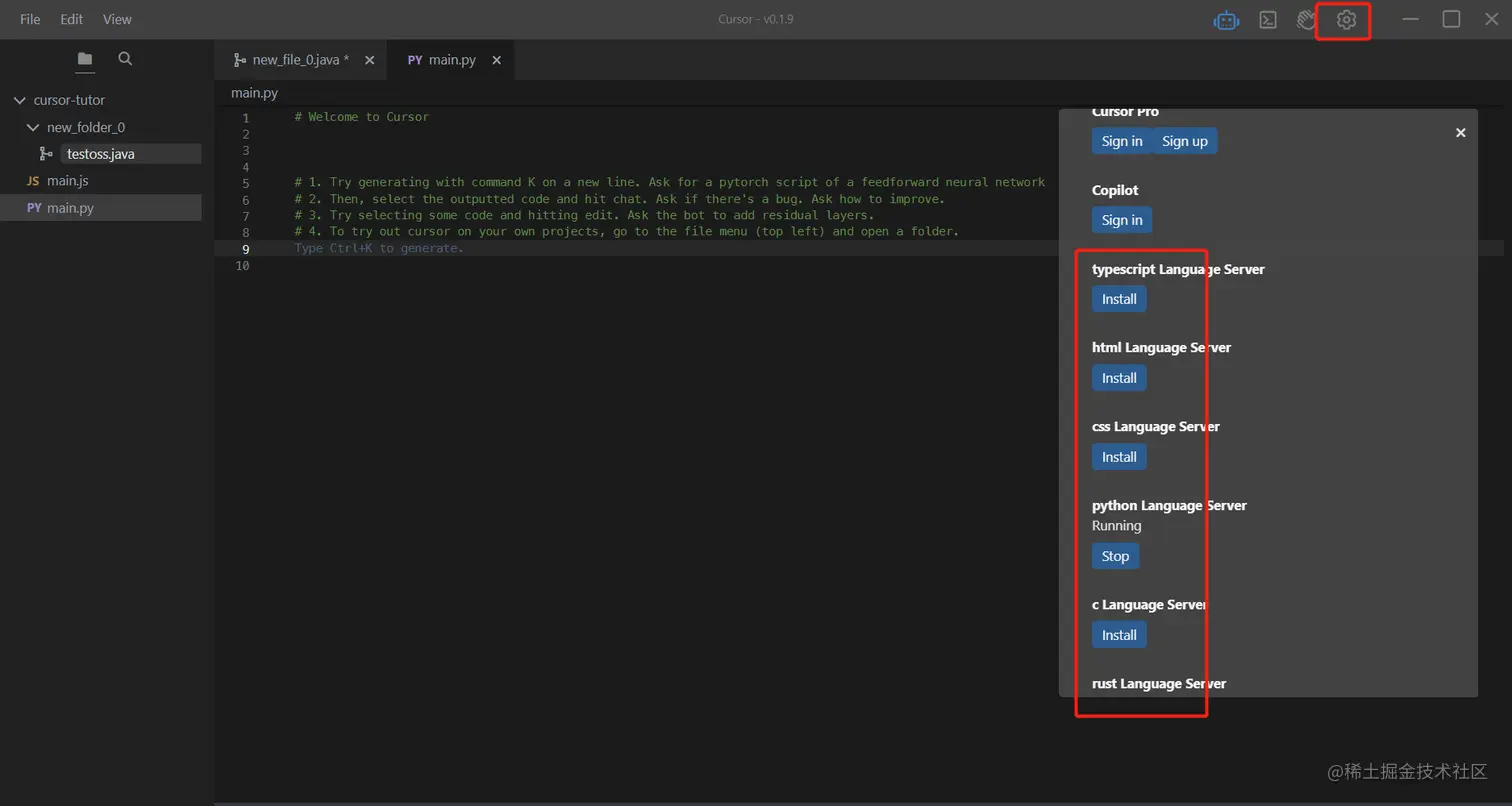Select main.py in the file tree
The height and width of the screenshot is (806, 1512).
click(x=101, y=208)
